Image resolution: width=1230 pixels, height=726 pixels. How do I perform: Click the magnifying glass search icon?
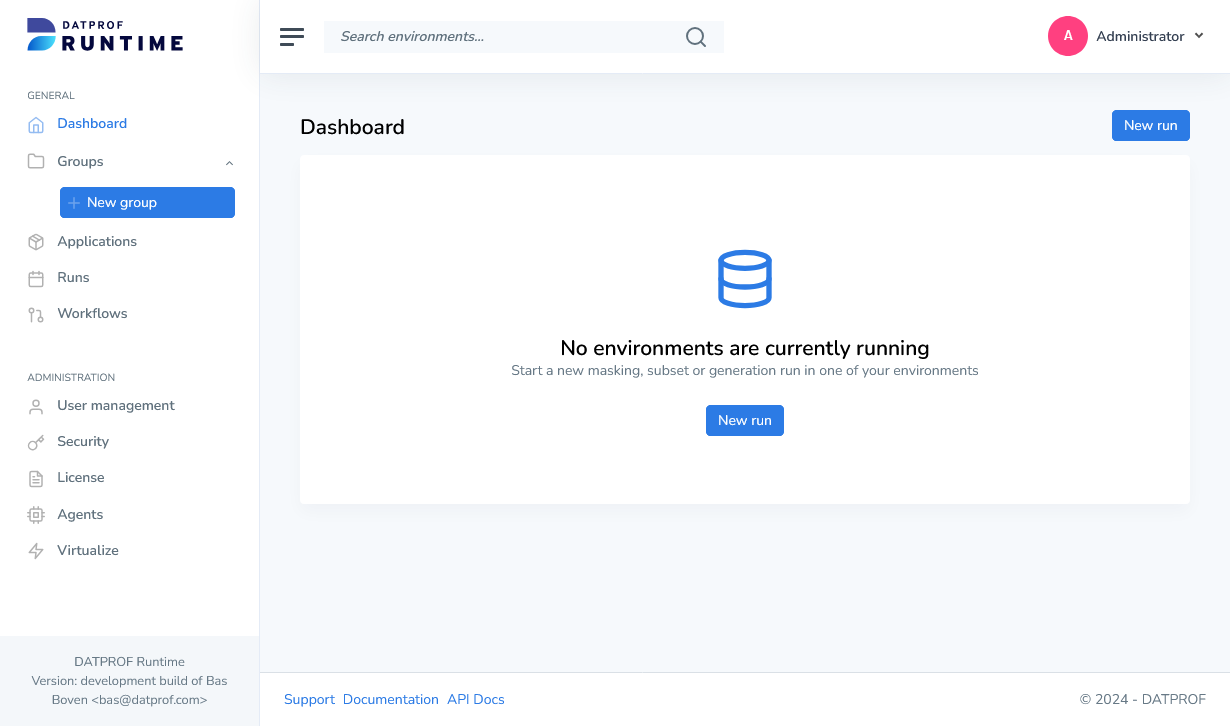pos(696,37)
